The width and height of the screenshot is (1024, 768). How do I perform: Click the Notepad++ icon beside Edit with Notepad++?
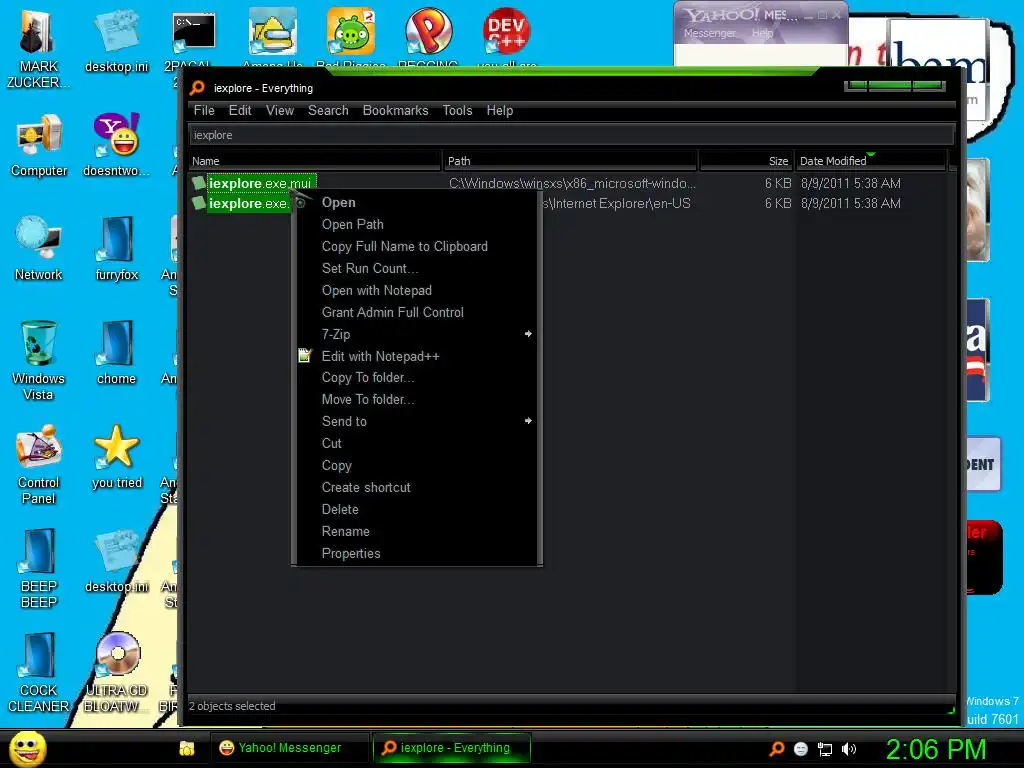point(304,356)
